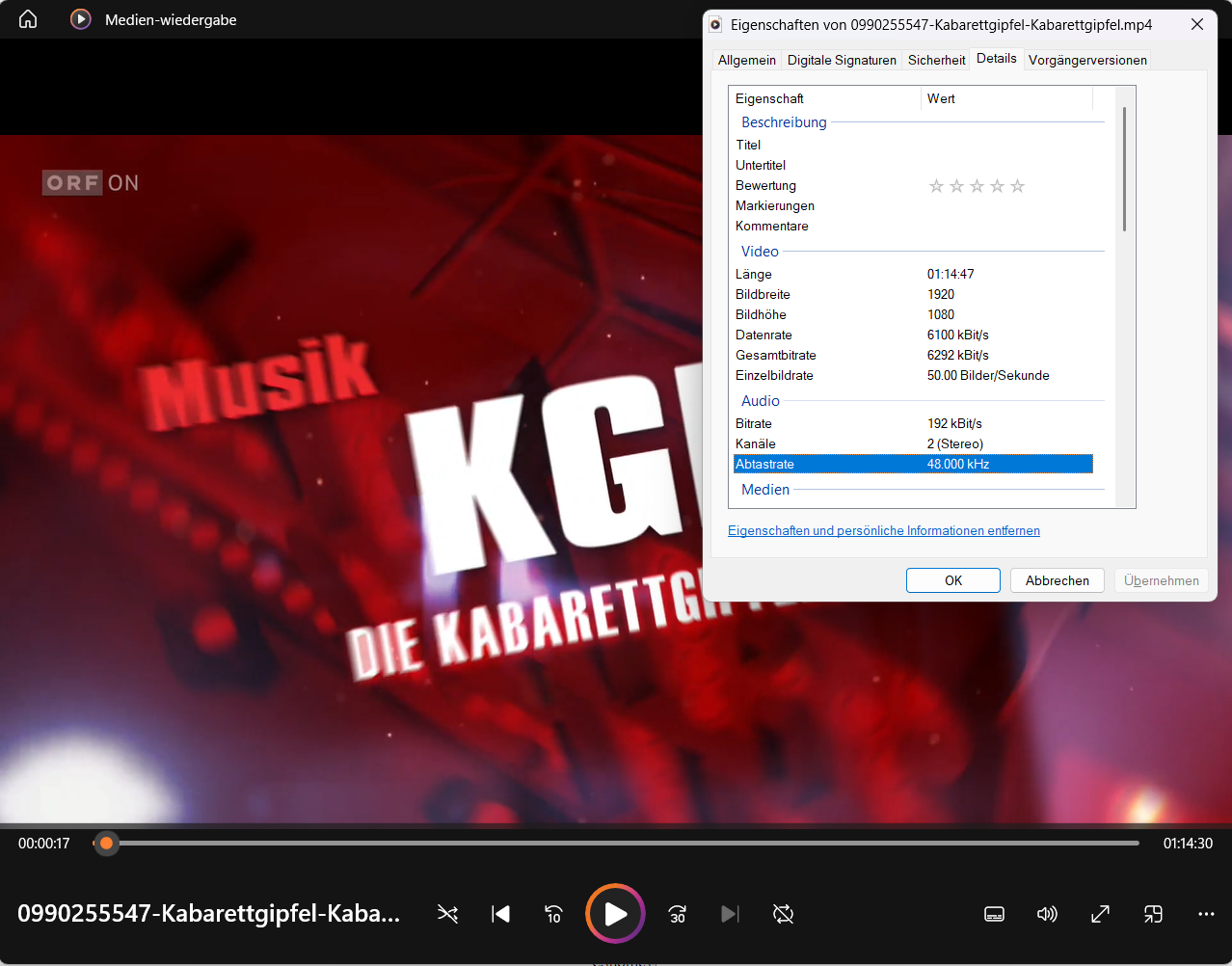Image resolution: width=1232 pixels, height=966 pixels.
Task: Select the highlighted Abtastrate row
Action: pos(913,464)
